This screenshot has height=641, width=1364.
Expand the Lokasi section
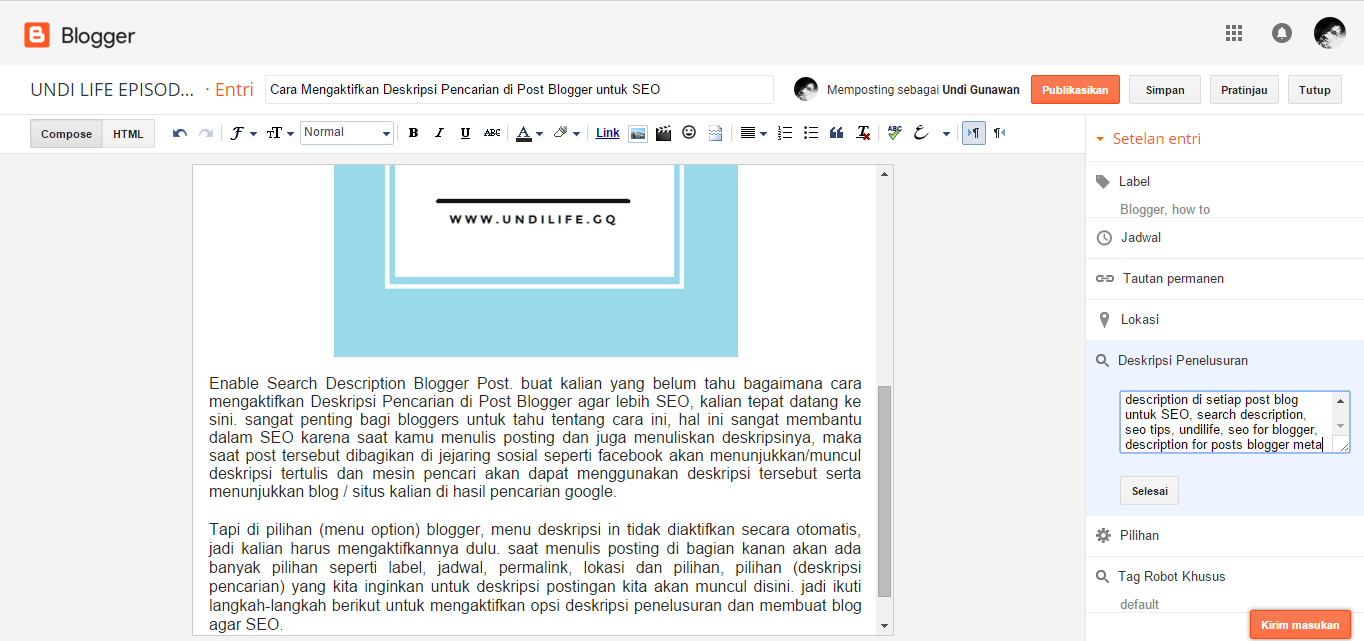point(1224,320)
